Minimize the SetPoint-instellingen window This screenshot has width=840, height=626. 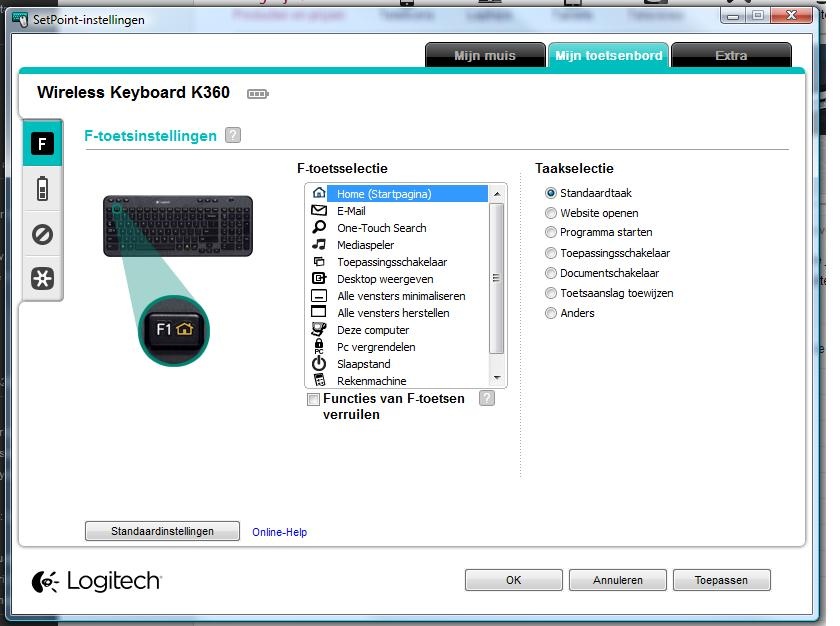click(733, 16)
